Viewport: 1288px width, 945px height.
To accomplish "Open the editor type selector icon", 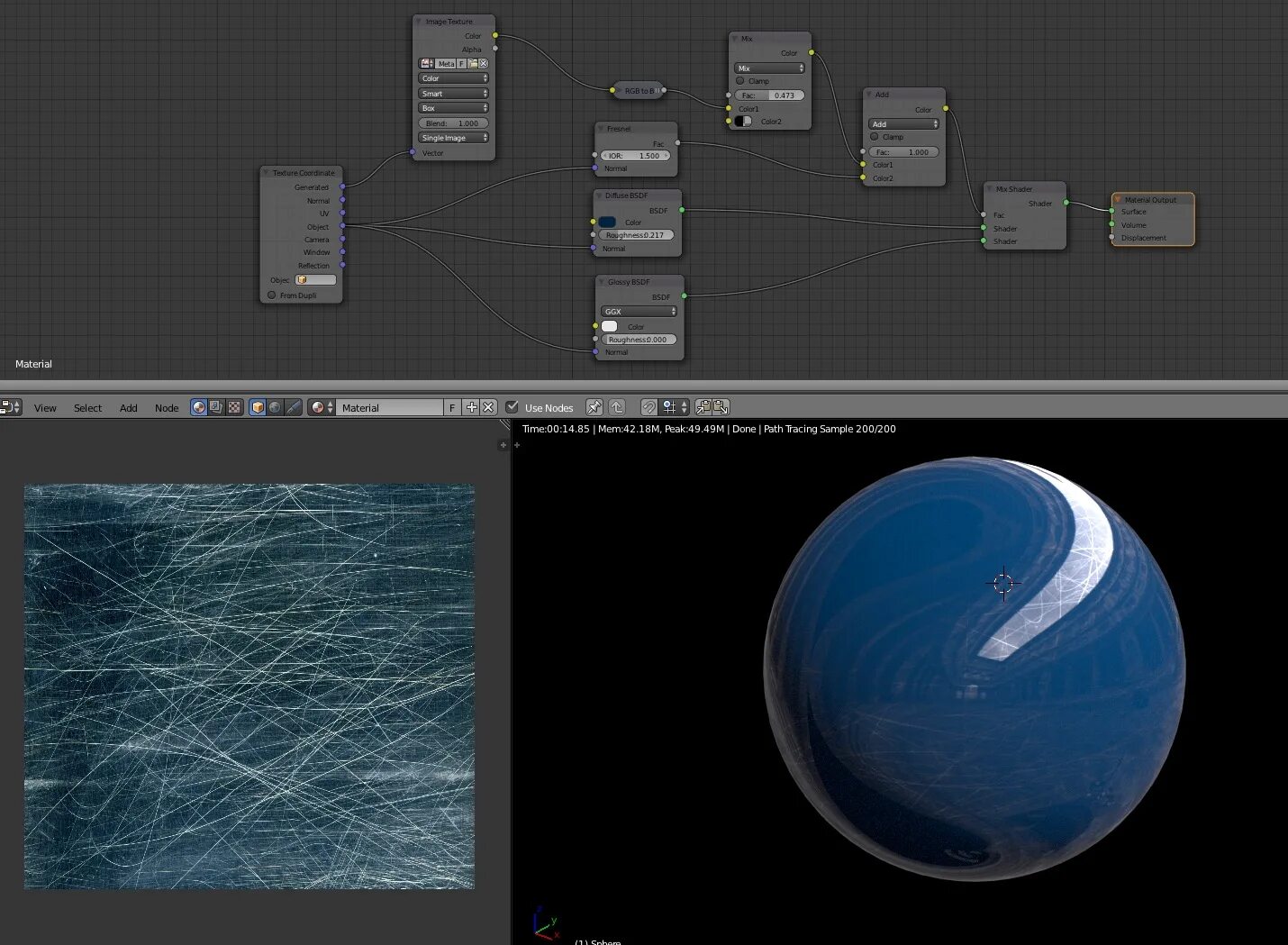I will click(10, 407).
